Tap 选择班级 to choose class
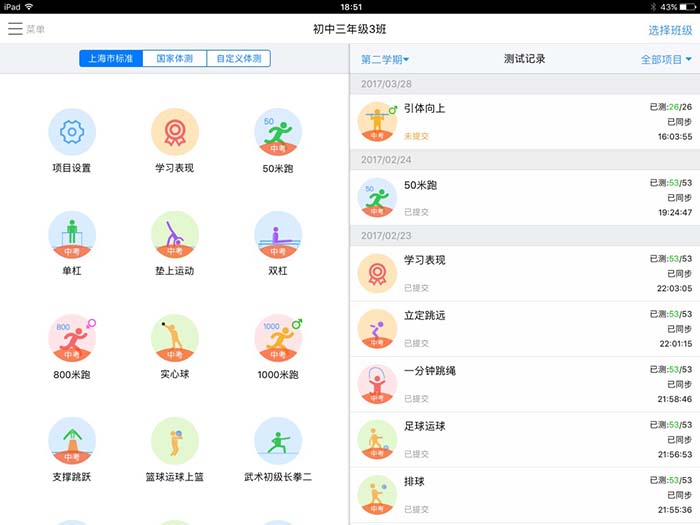Screen dimensions: 700x525 tap(669, 30)
